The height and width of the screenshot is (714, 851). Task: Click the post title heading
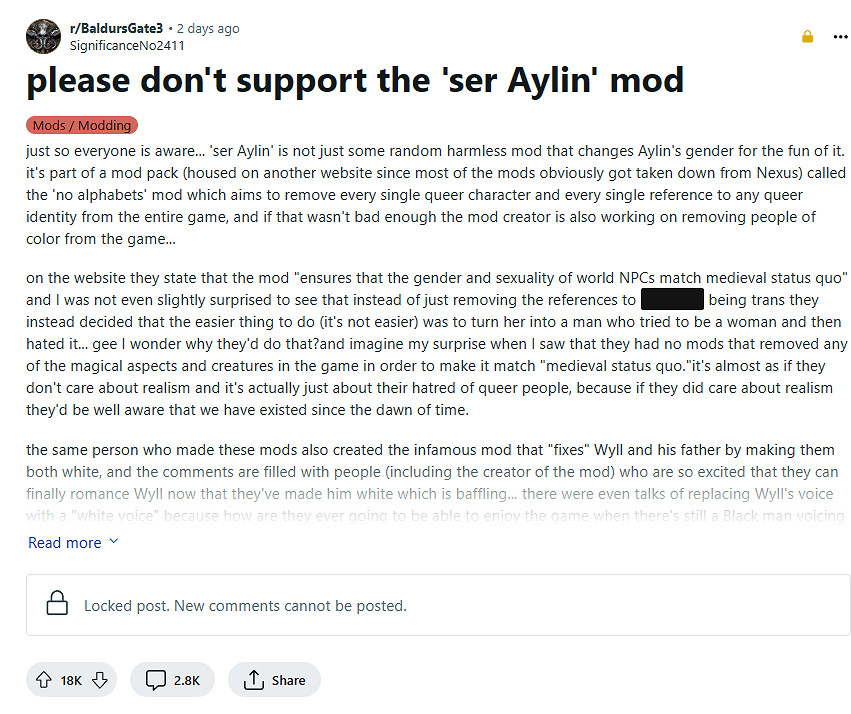point(355,80)
